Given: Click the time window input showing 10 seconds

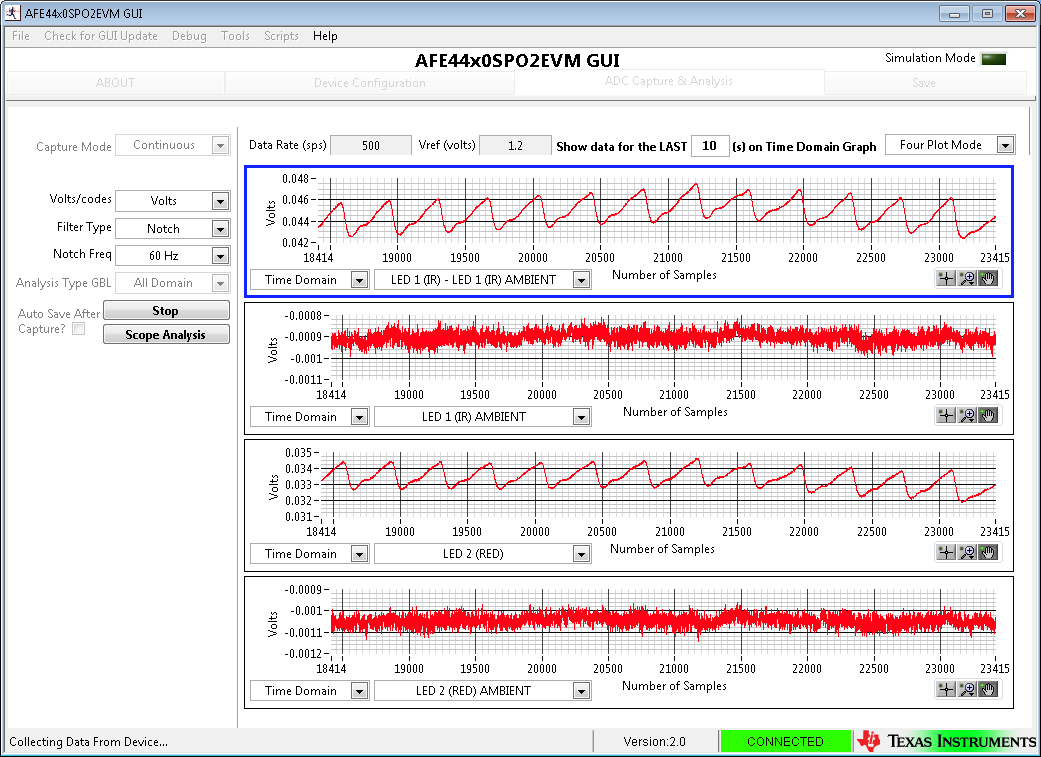Looking at the screenshot, I should click(x=710, y=144).
